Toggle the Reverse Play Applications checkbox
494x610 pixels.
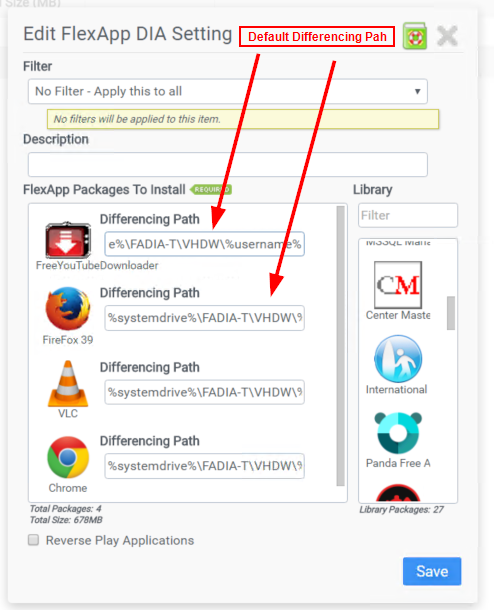tap(33, 540)
